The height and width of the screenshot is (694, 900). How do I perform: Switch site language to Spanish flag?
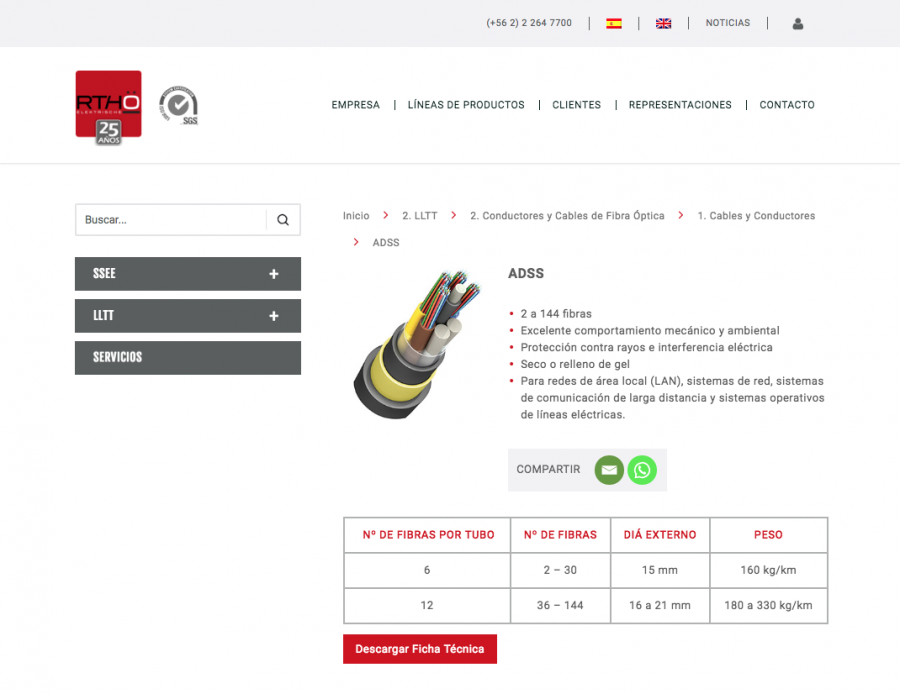[614, 24]
